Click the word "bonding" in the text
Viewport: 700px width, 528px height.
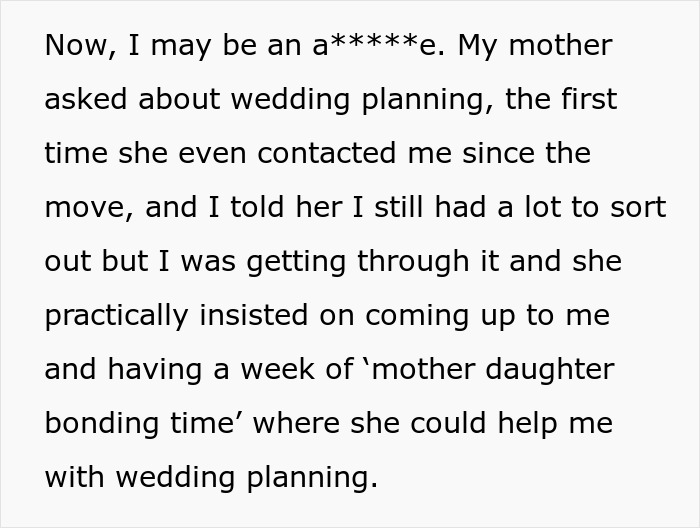pos(103,424)
